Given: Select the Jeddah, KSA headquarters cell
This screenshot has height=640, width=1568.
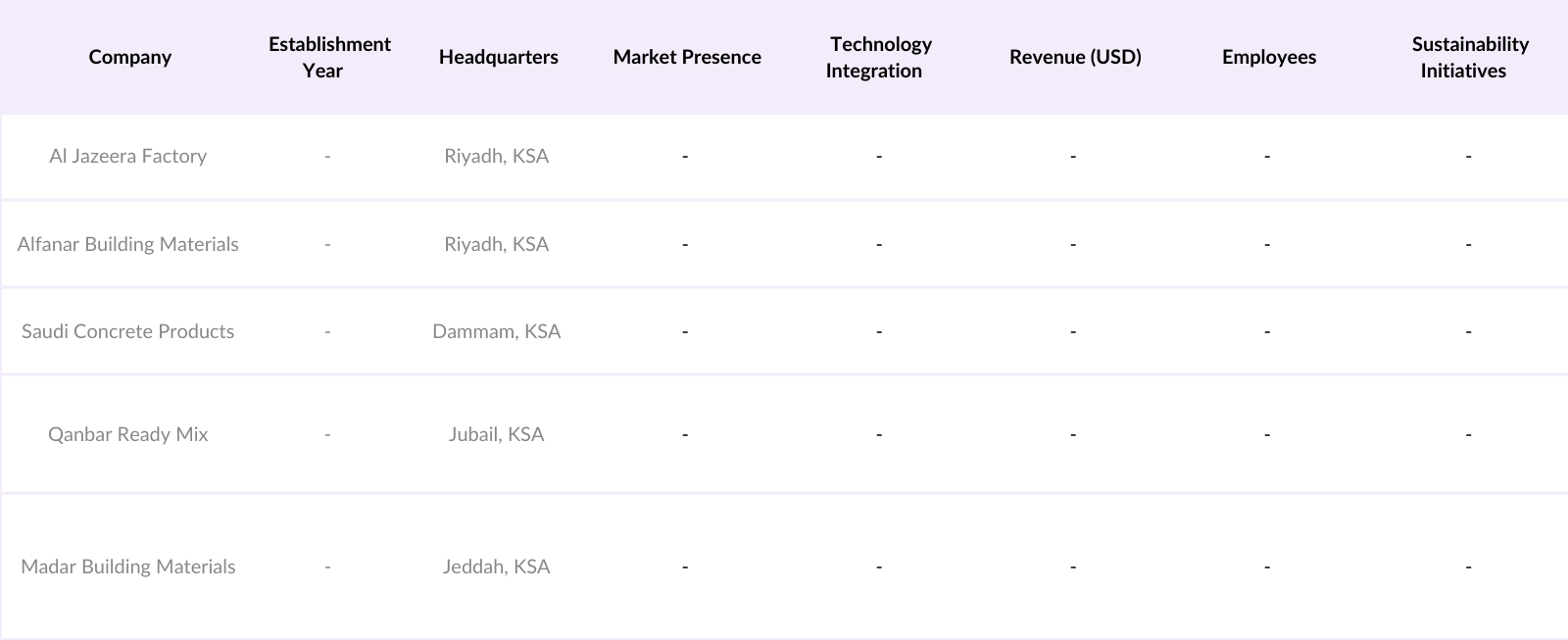Looking at the screenshot, I should pyautogui.click(x=496, y=566).
